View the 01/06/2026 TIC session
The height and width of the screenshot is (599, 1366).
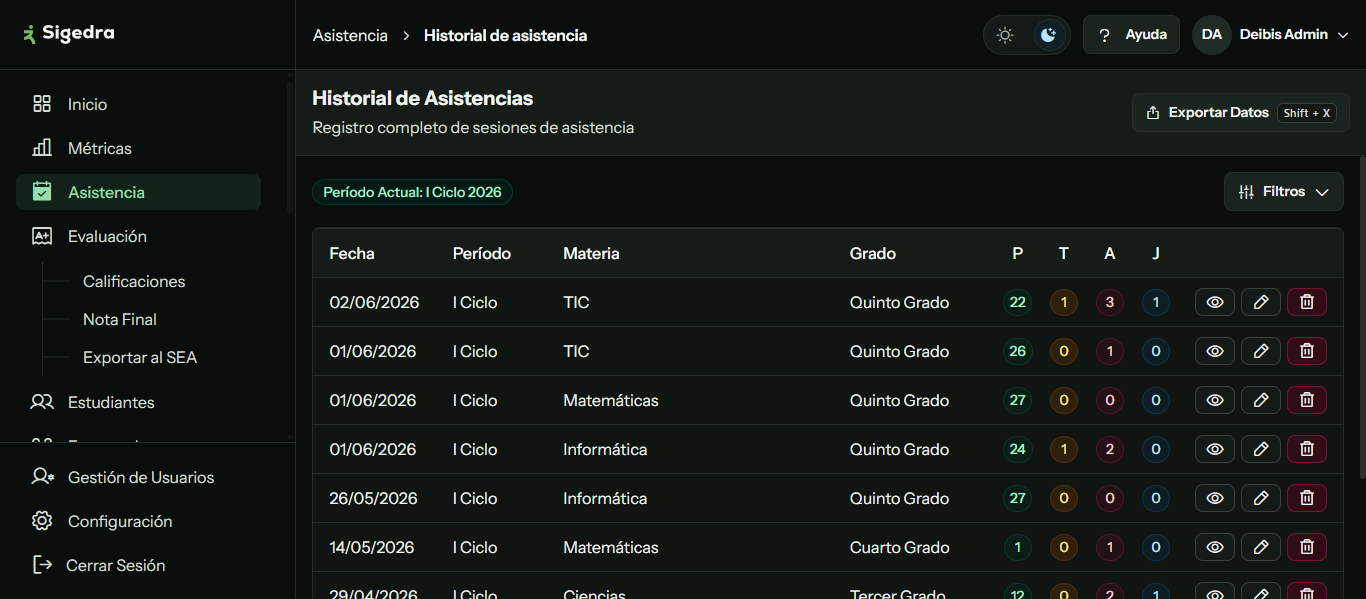1215,351
